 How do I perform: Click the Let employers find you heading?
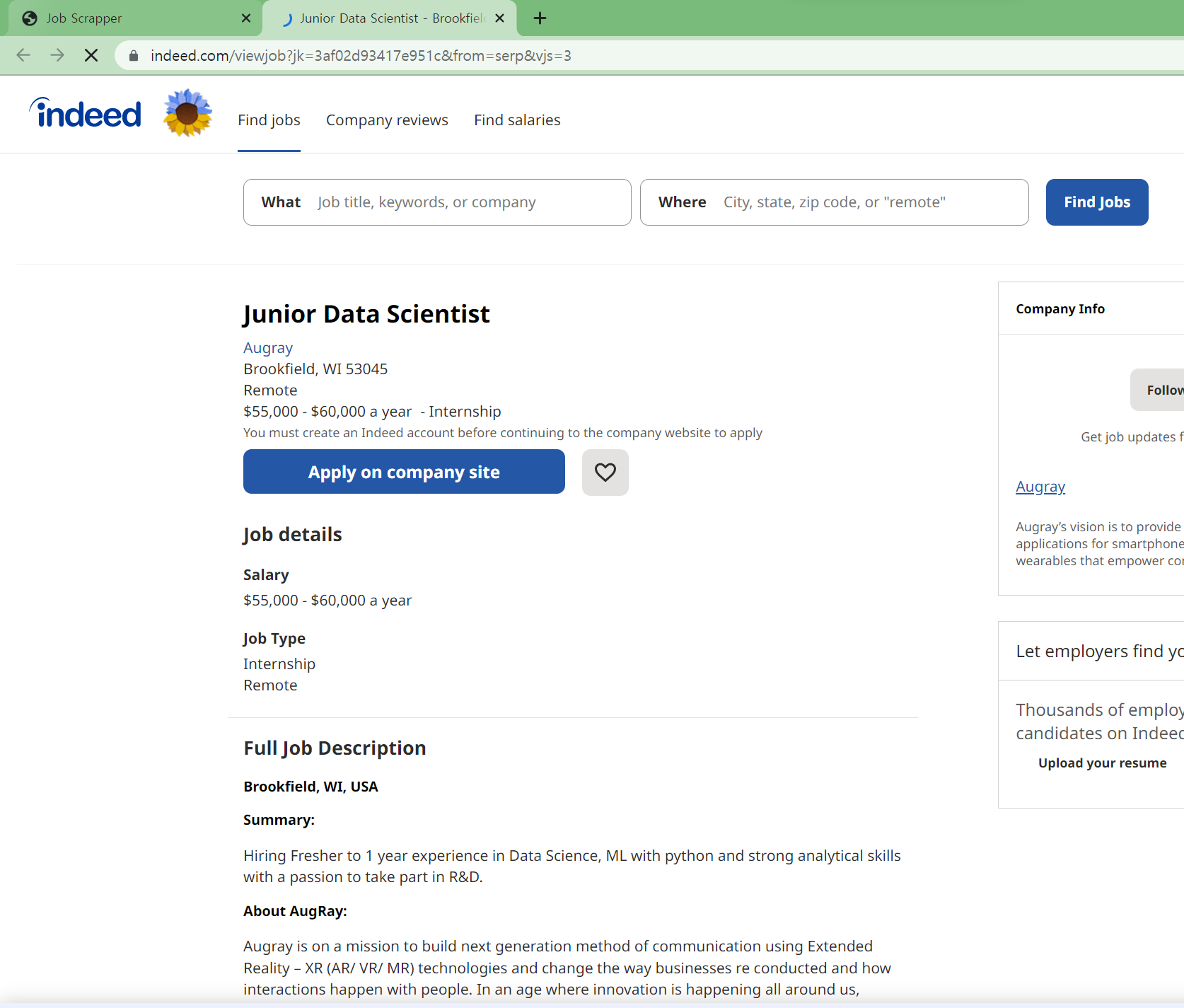pyautogui.click(x=1100, y=651)
